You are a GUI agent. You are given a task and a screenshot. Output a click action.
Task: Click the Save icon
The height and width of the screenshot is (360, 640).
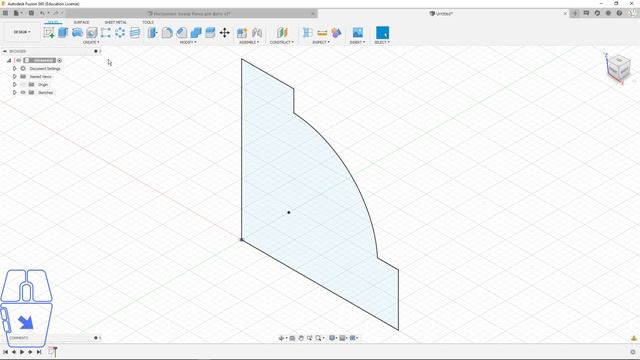tap(31, 13)
